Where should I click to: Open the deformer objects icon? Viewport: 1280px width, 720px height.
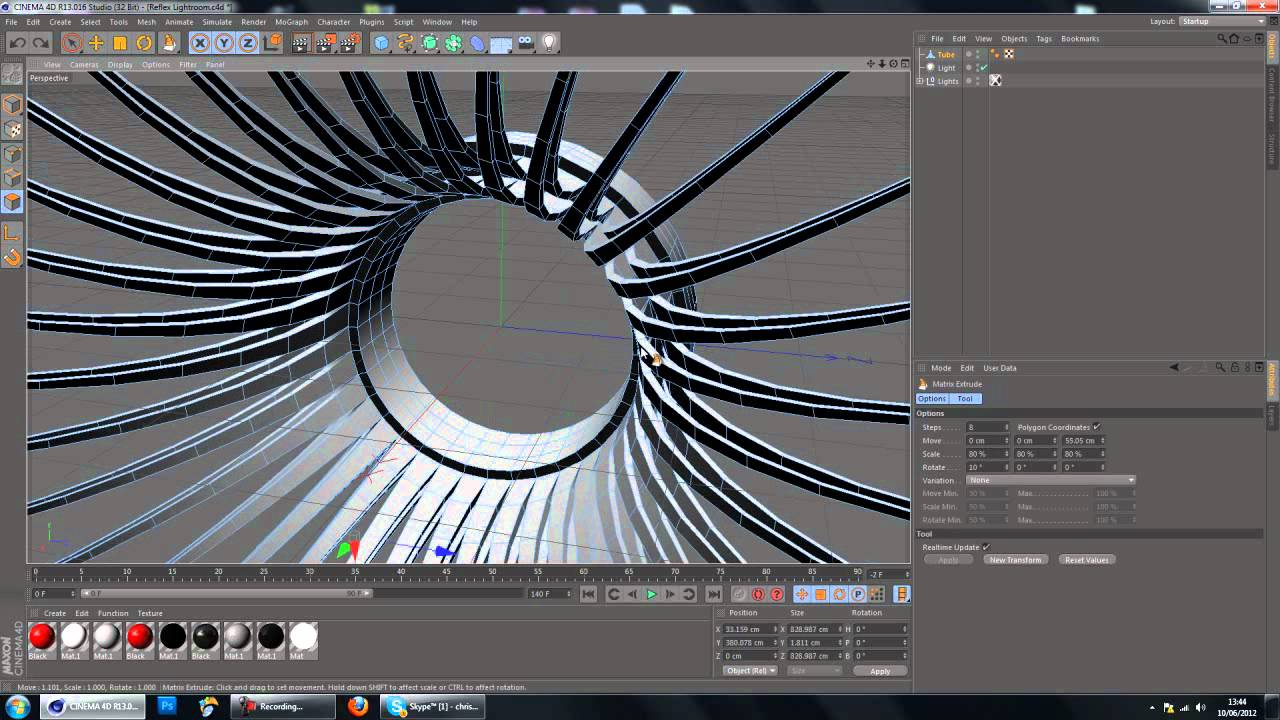click(x=478, y=43)
